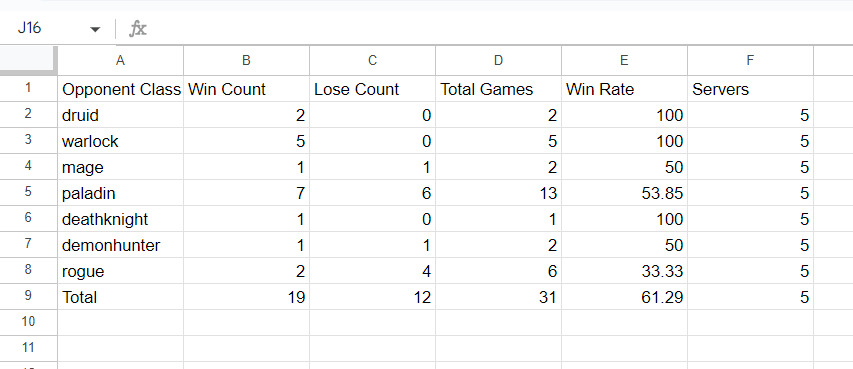Select row 1 header
Viewport: 853px width, 369px height.
coord(28,88)
